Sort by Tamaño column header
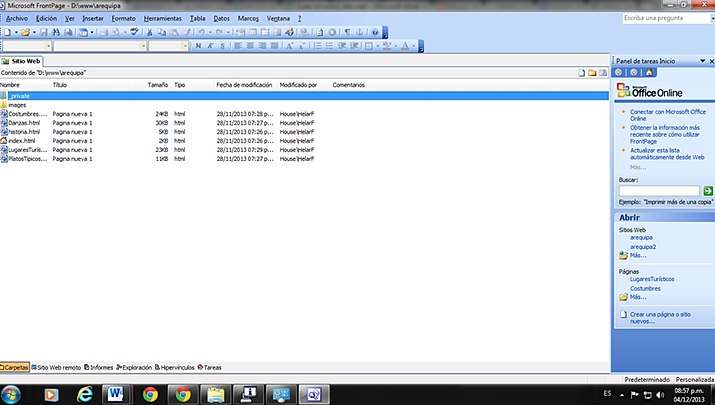 [158, 85]
